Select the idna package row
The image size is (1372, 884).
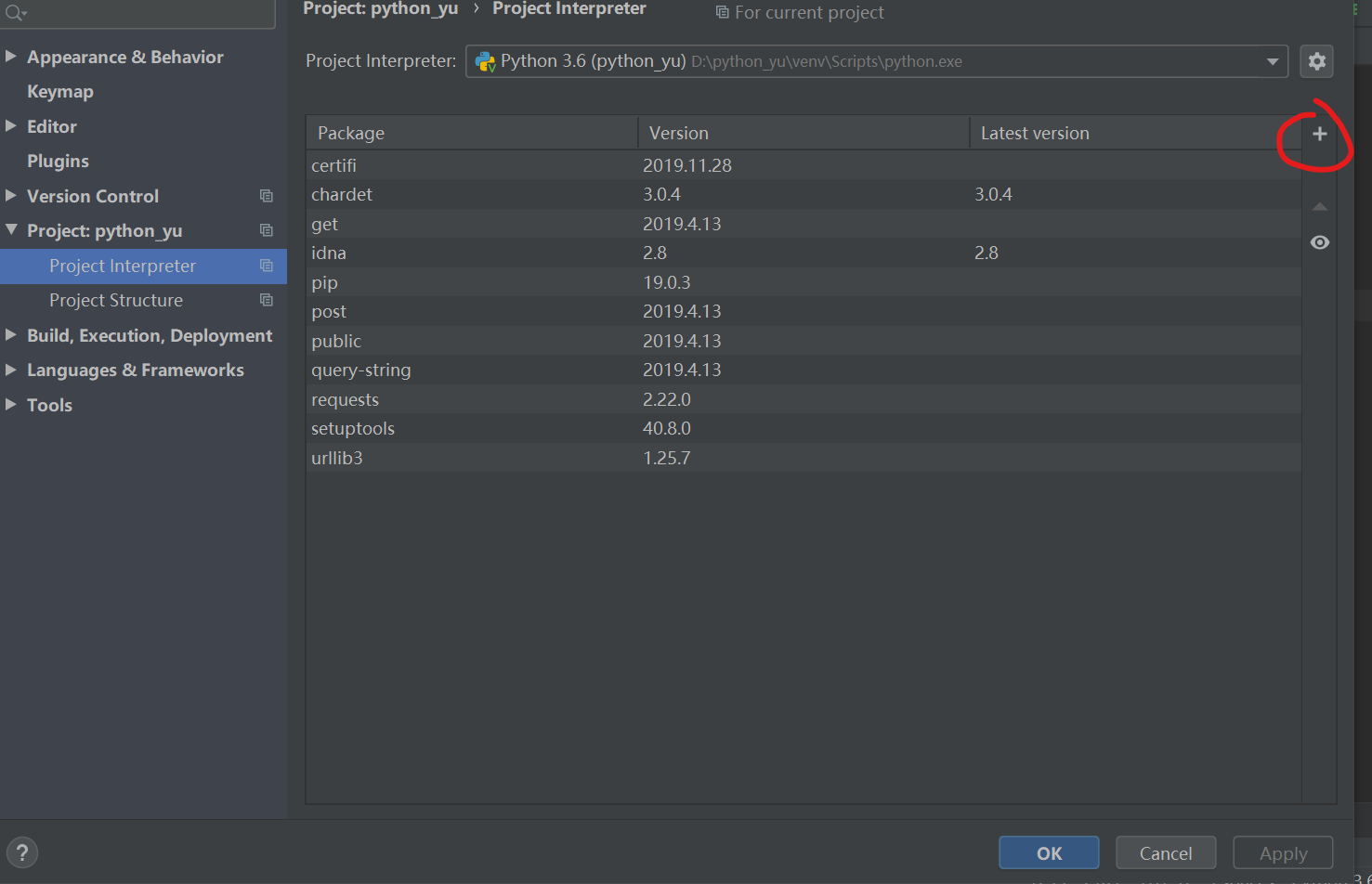[x=804, y=253]
